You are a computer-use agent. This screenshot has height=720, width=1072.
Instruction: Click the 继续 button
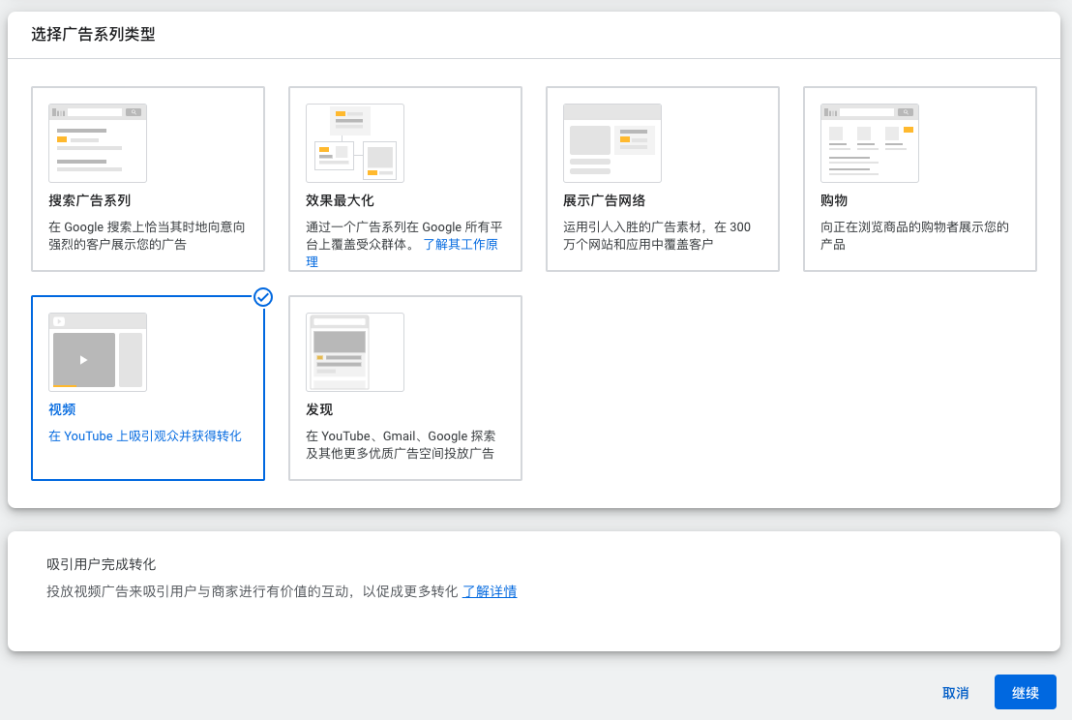1025,692
